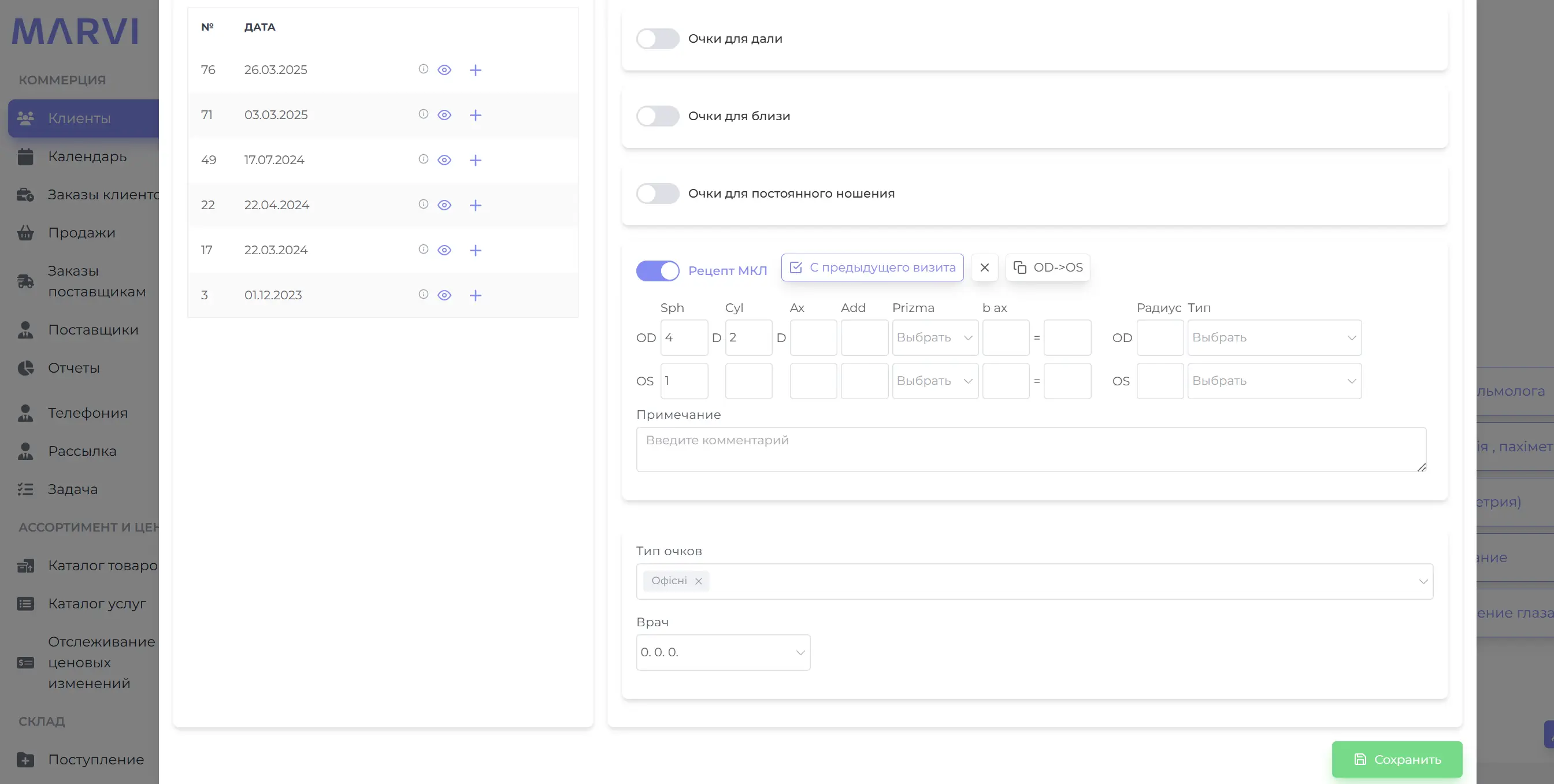Click the plus icon in the 22.03.2024 row
Viewport: 1554px width, 784px height.
click(476, 250)
